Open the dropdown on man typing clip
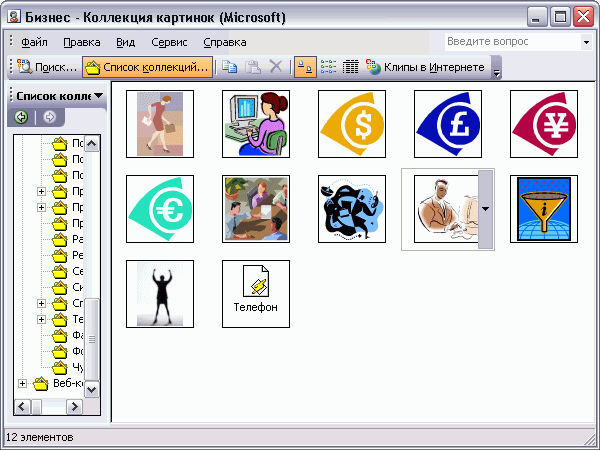Image resolution: width=600 pixels, height=450 pixels. (486, 209)
